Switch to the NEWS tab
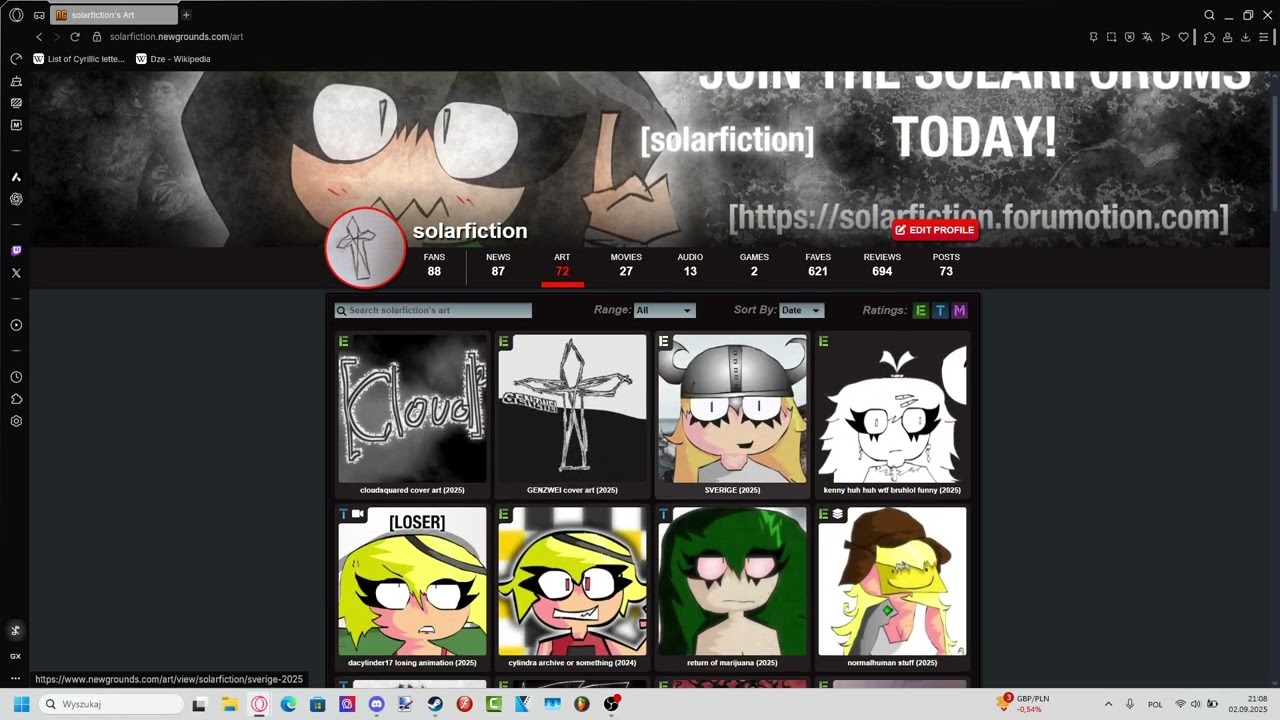Viewport: 1280px width, 720px height. tap(498, 265)
